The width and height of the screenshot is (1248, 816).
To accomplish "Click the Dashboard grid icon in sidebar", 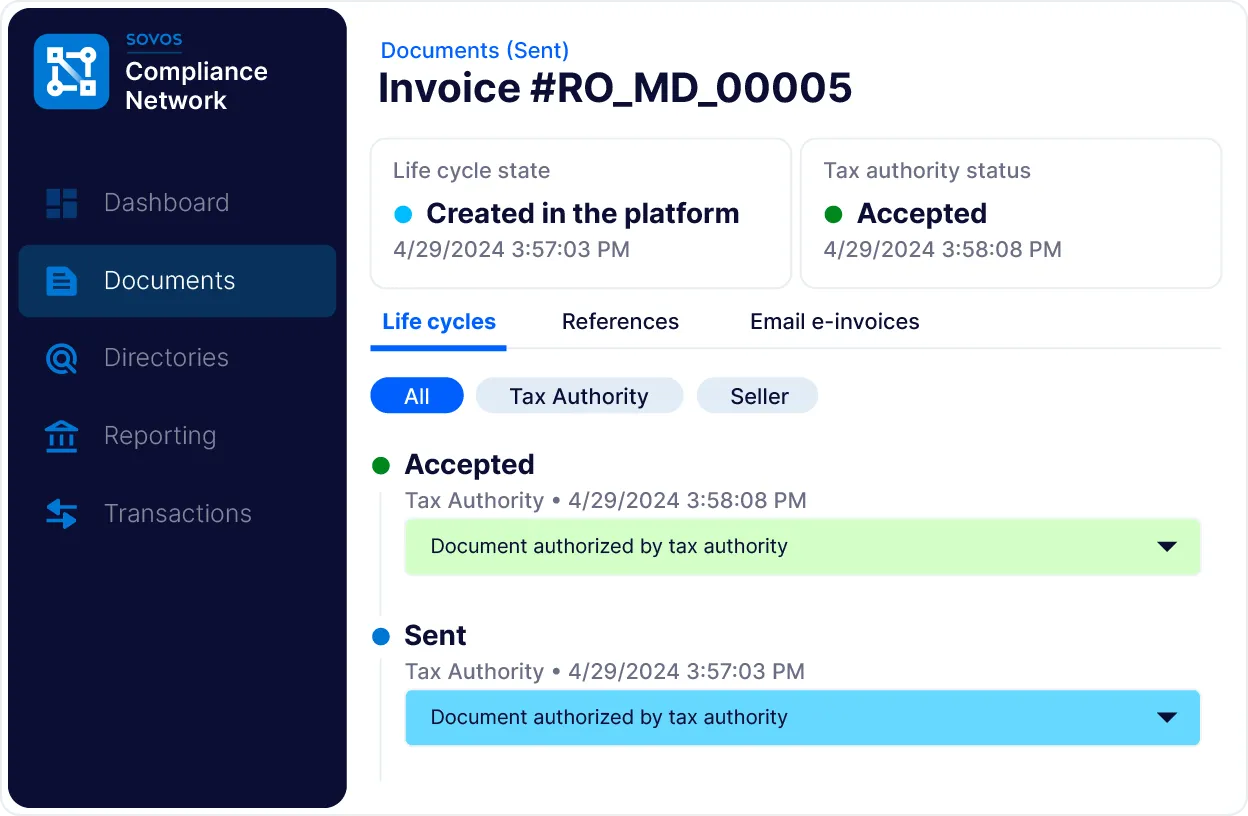I will pyautogui.click(x=62, y=203).
